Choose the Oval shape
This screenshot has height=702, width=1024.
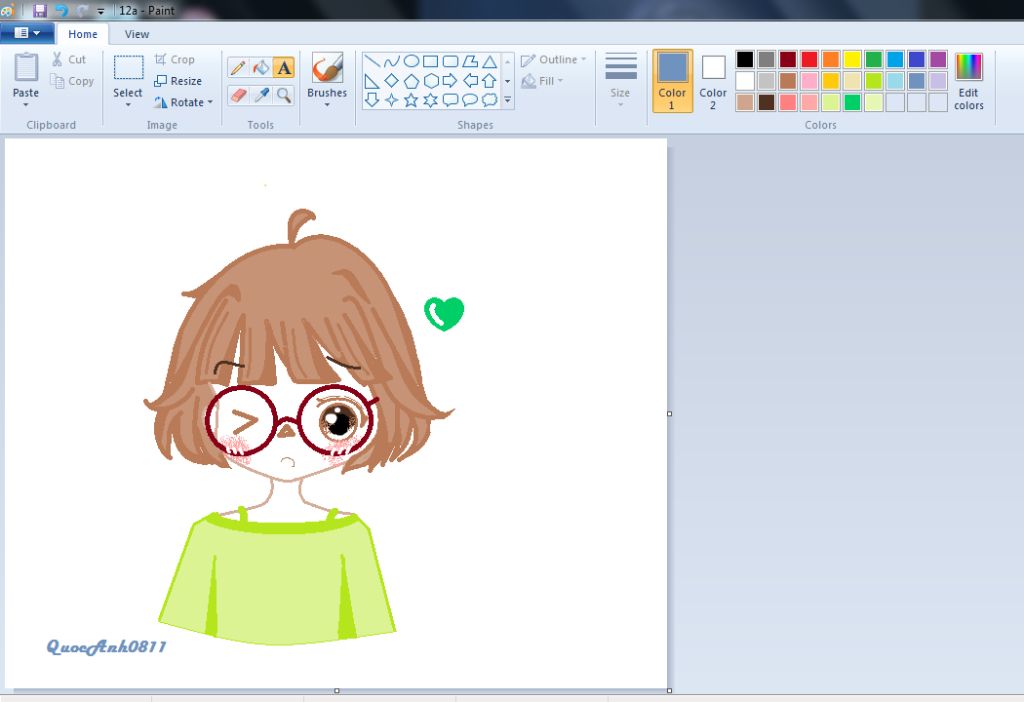click(411, 61)
